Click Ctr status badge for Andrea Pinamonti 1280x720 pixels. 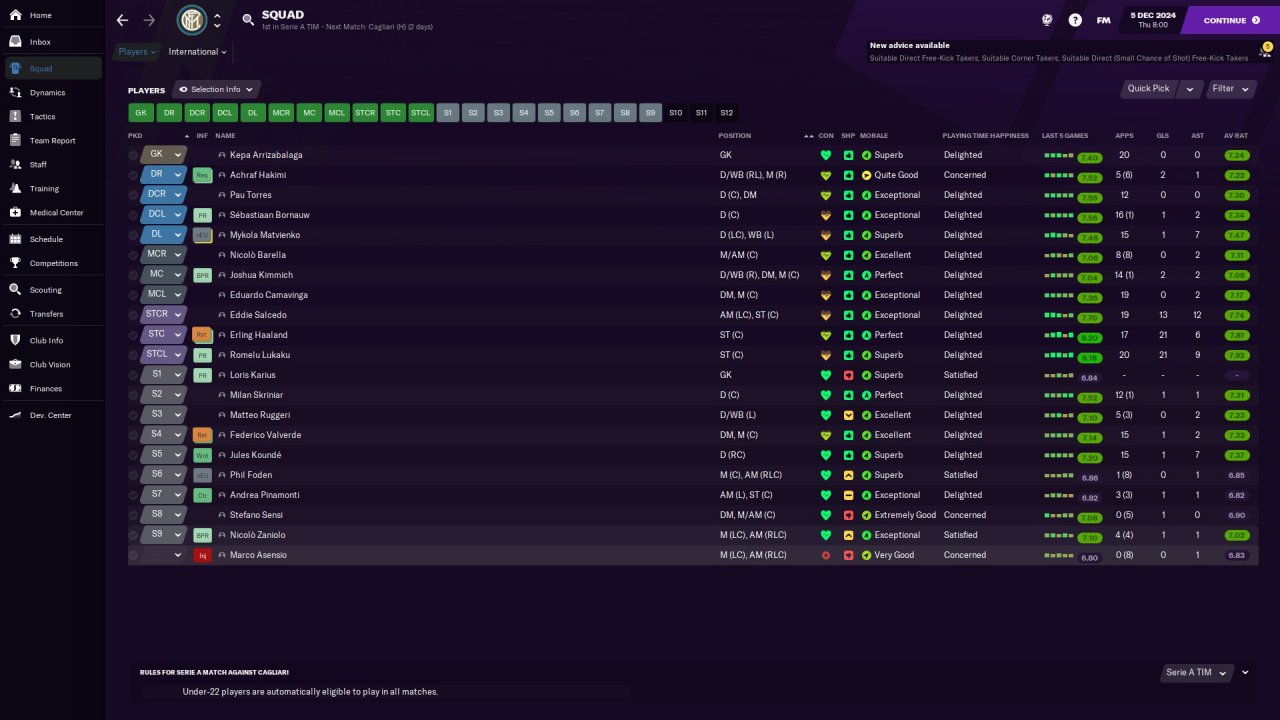[202, 495]
